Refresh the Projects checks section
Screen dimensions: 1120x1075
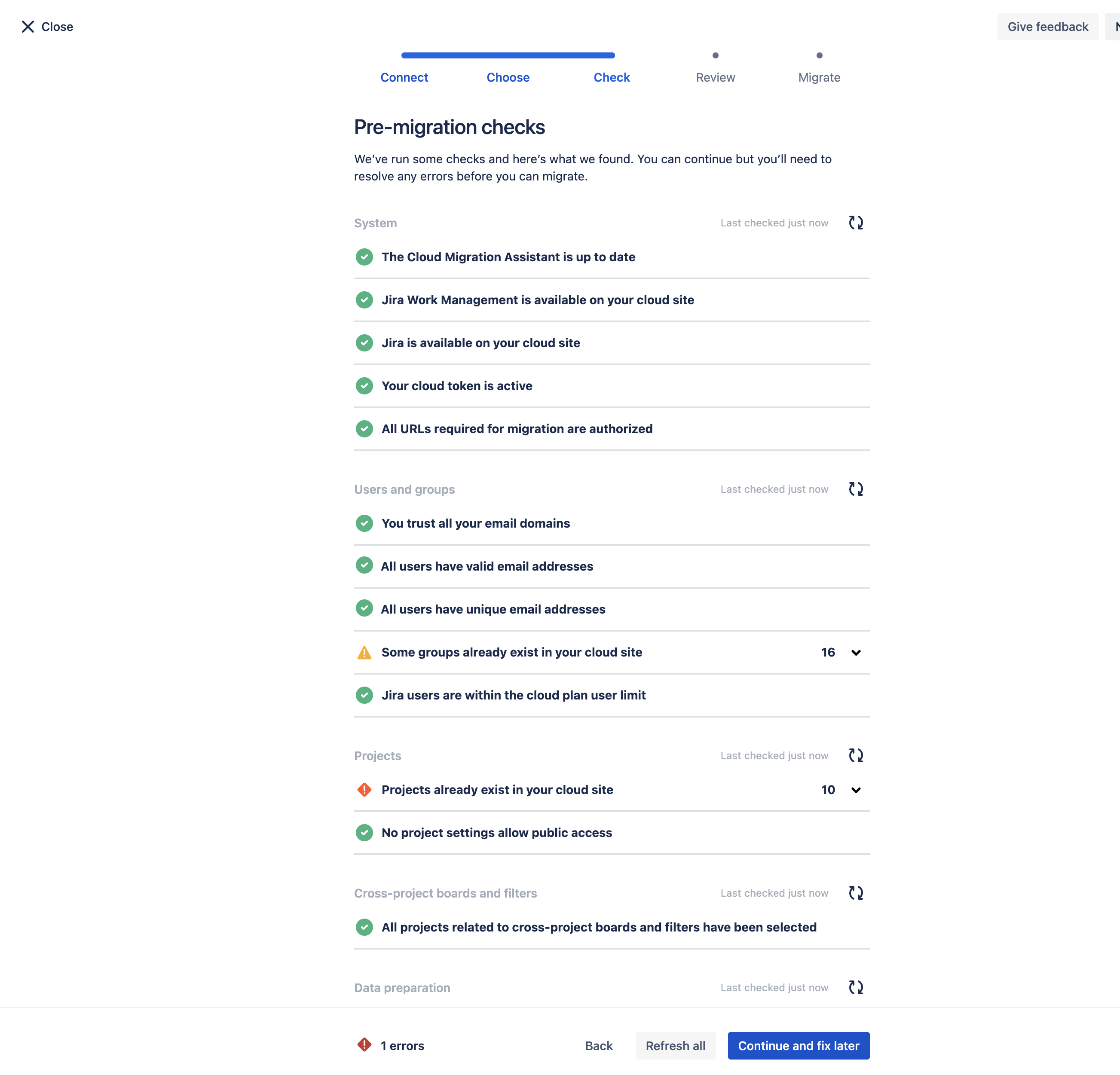point(855,755)
